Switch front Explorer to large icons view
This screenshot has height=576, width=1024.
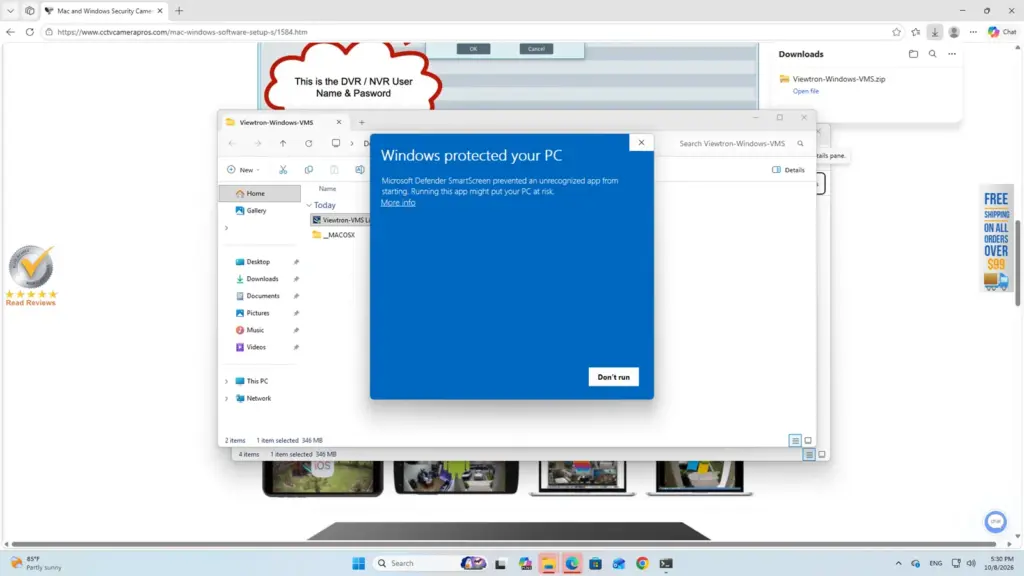808,441
